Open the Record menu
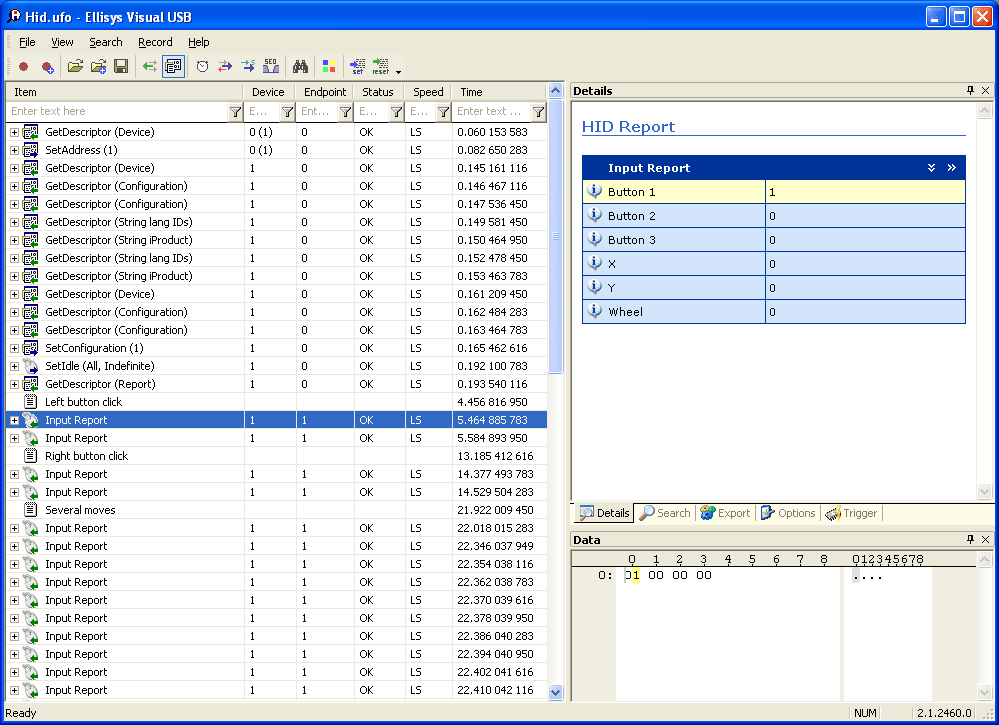999x725 pixels. tap(155, 42)
